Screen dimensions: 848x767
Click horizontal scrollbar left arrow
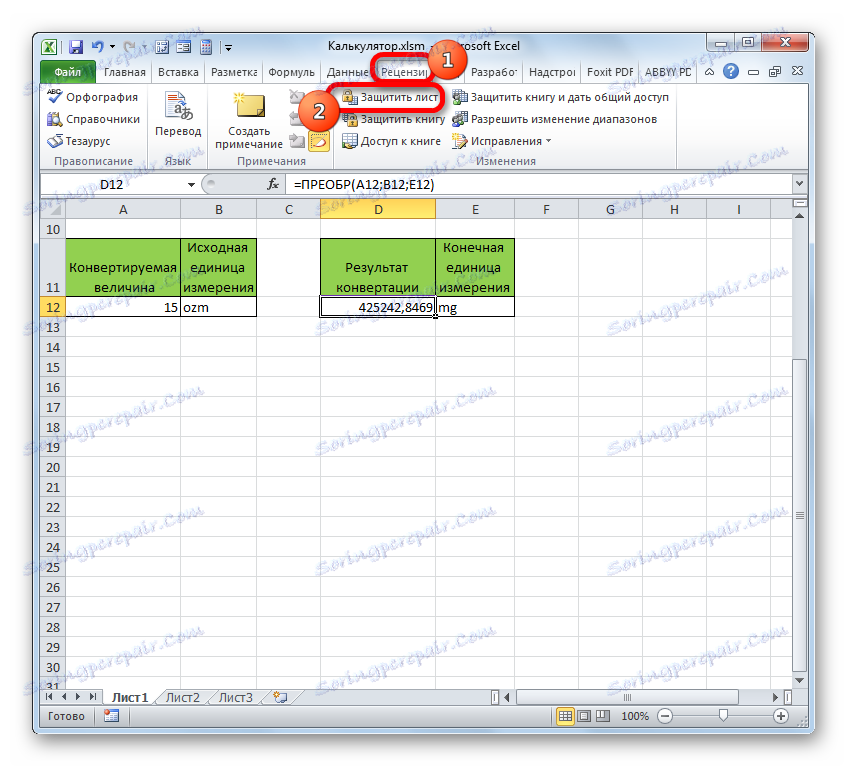tap(507, 697)
